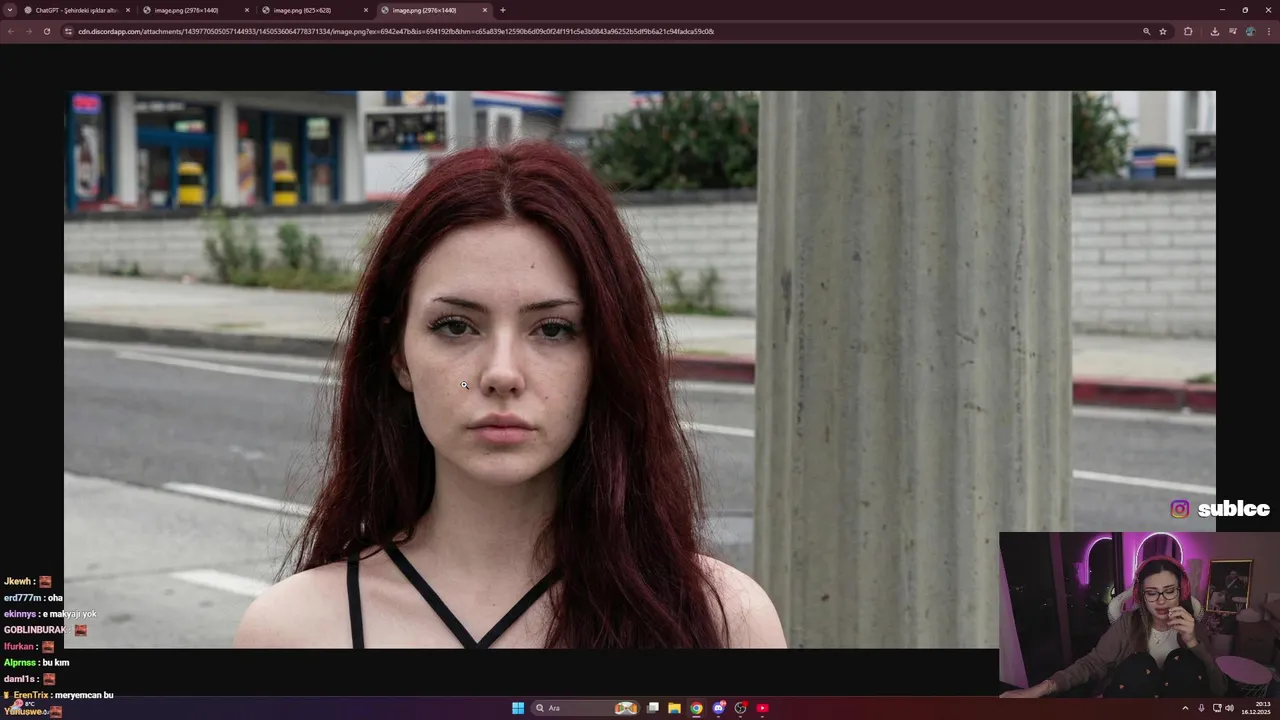The image size is (1280, 720).
Task: Open the Extensions puzzle icon
Action: tap(1188, 31)
